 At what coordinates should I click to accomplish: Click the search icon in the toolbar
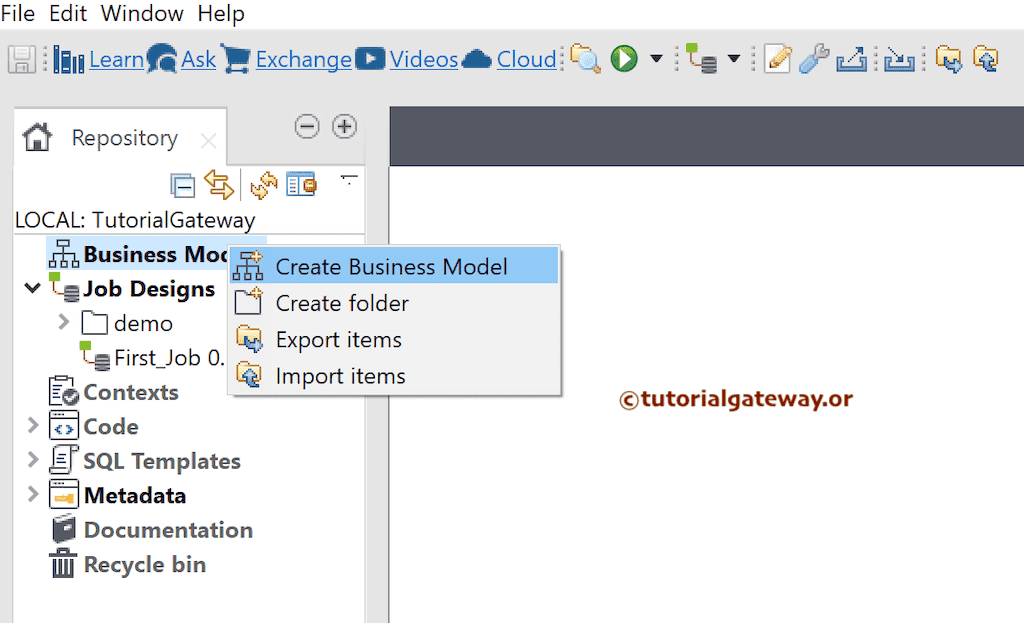(x=586, y=59)
